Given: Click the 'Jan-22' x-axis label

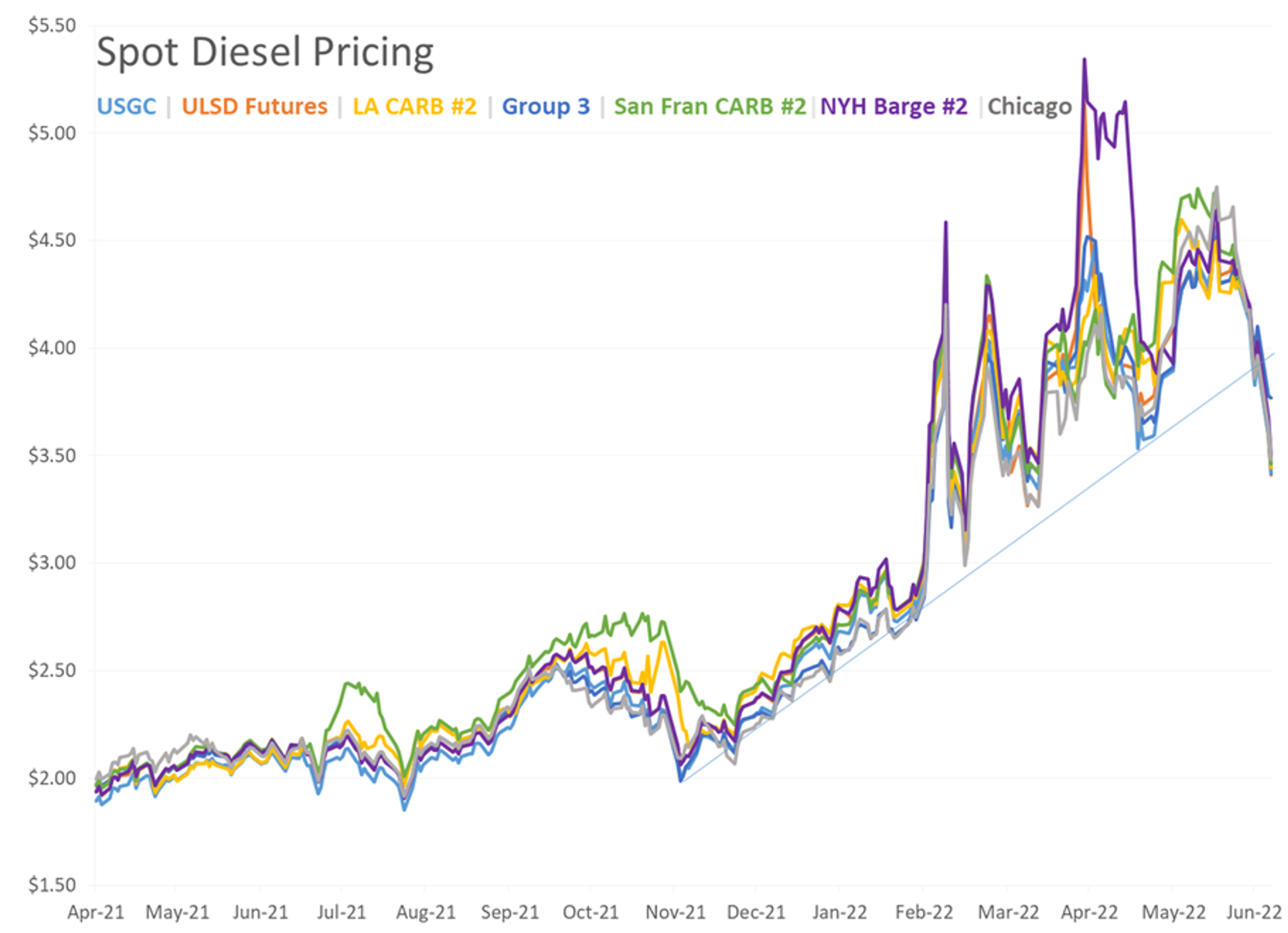Looking at the screenshot, I should pyautogui.click(x=839, y=913).
